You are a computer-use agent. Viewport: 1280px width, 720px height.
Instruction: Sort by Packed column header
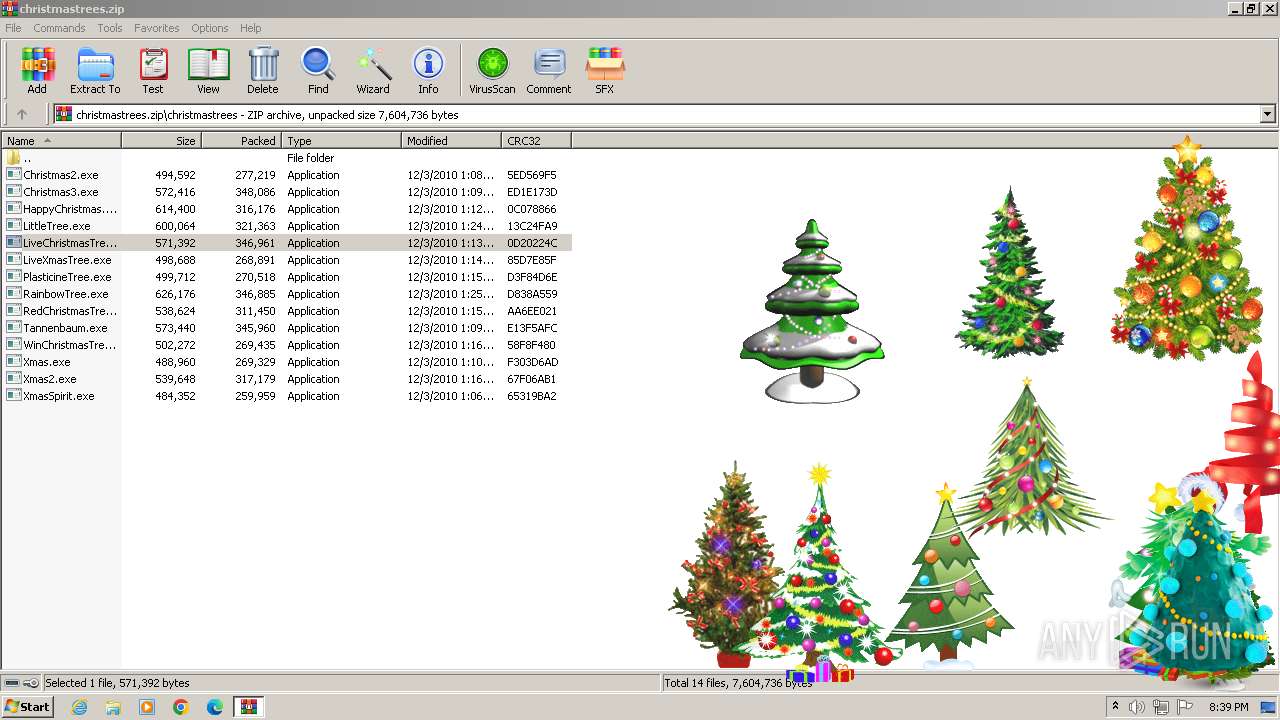pyautogui.click(x=241, y=141)
